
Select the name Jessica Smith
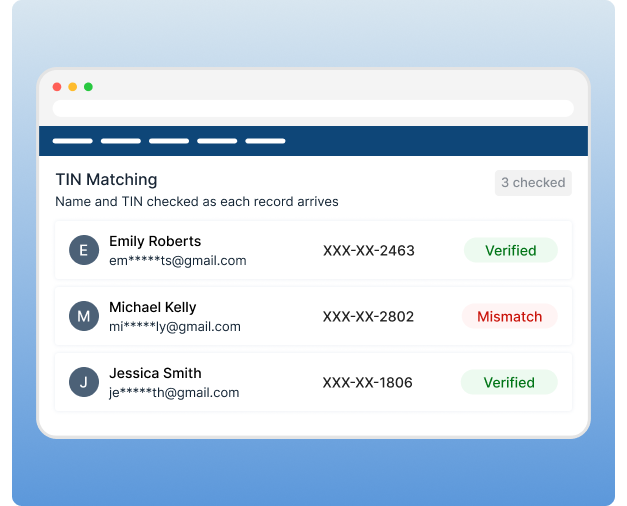point(156,373)
